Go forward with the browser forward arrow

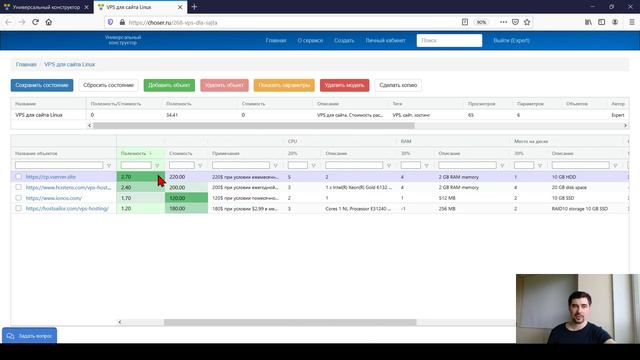point(22,22)
